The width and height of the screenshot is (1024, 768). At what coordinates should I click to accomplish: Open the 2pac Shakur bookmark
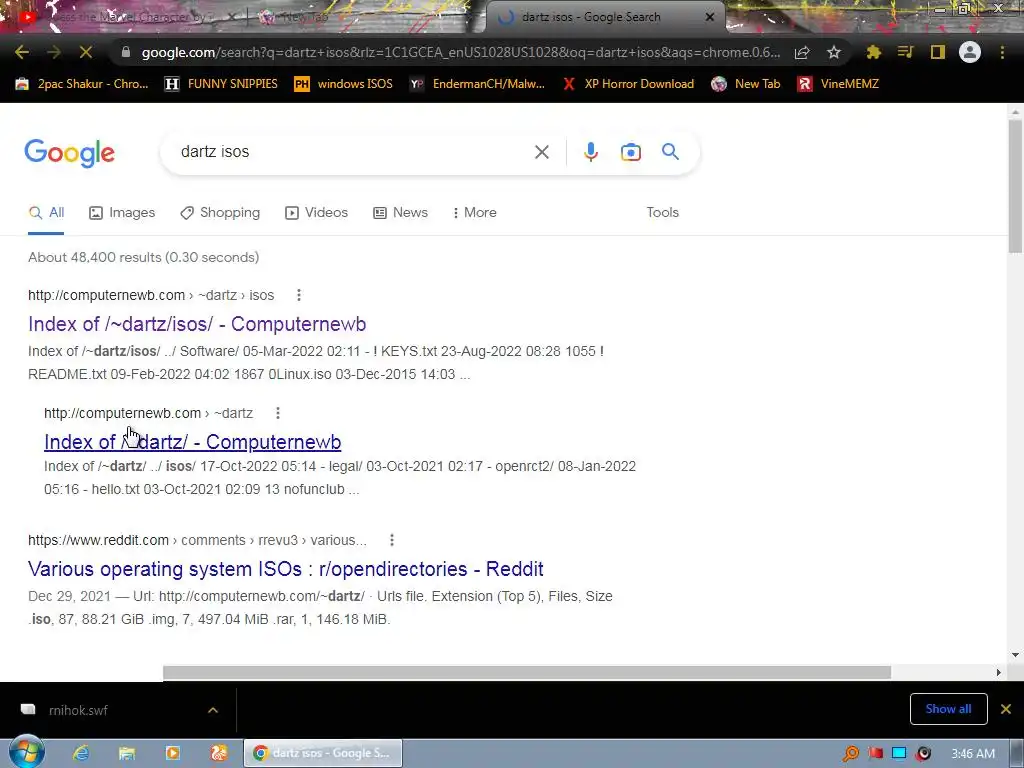82,84
